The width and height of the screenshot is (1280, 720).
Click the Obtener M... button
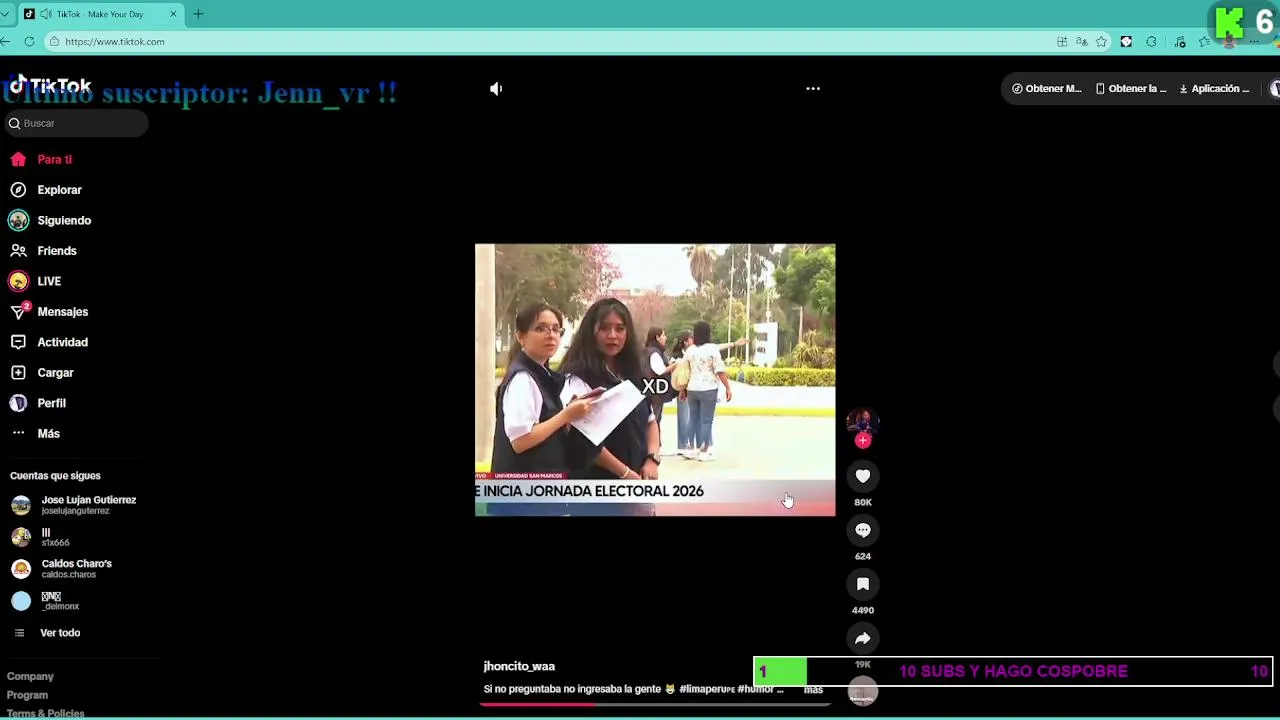point(1046,88)
